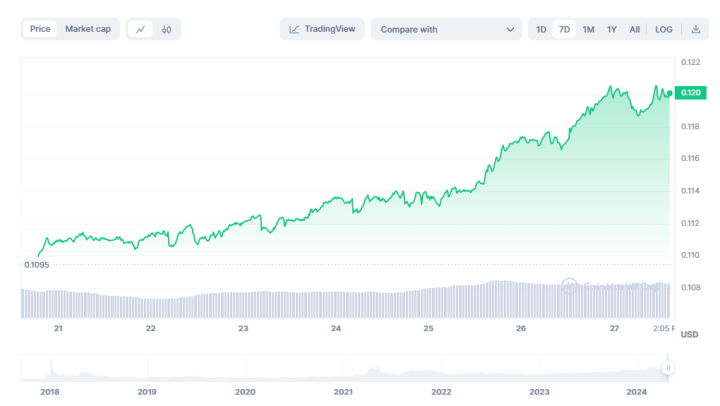The height and width of the screenshot is (406, 720).
Task: Show the 1Y time range
Action: coord(612,29)
